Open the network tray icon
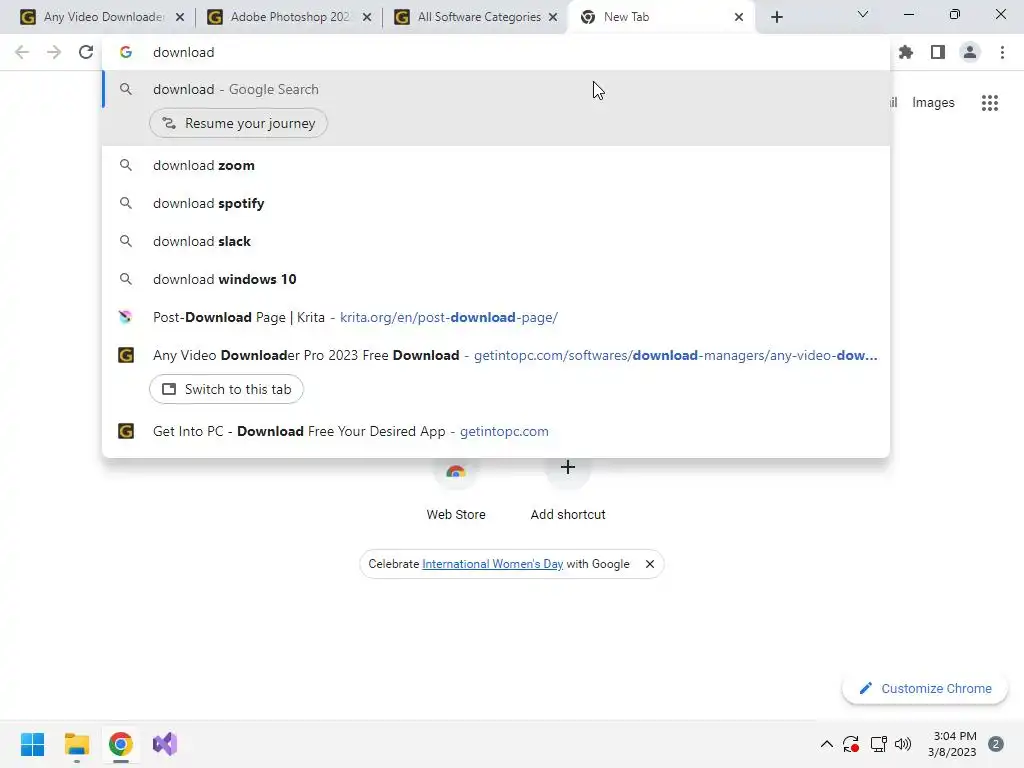The width and height of the screenshot is (1024, 768). [x=878, y=744]
